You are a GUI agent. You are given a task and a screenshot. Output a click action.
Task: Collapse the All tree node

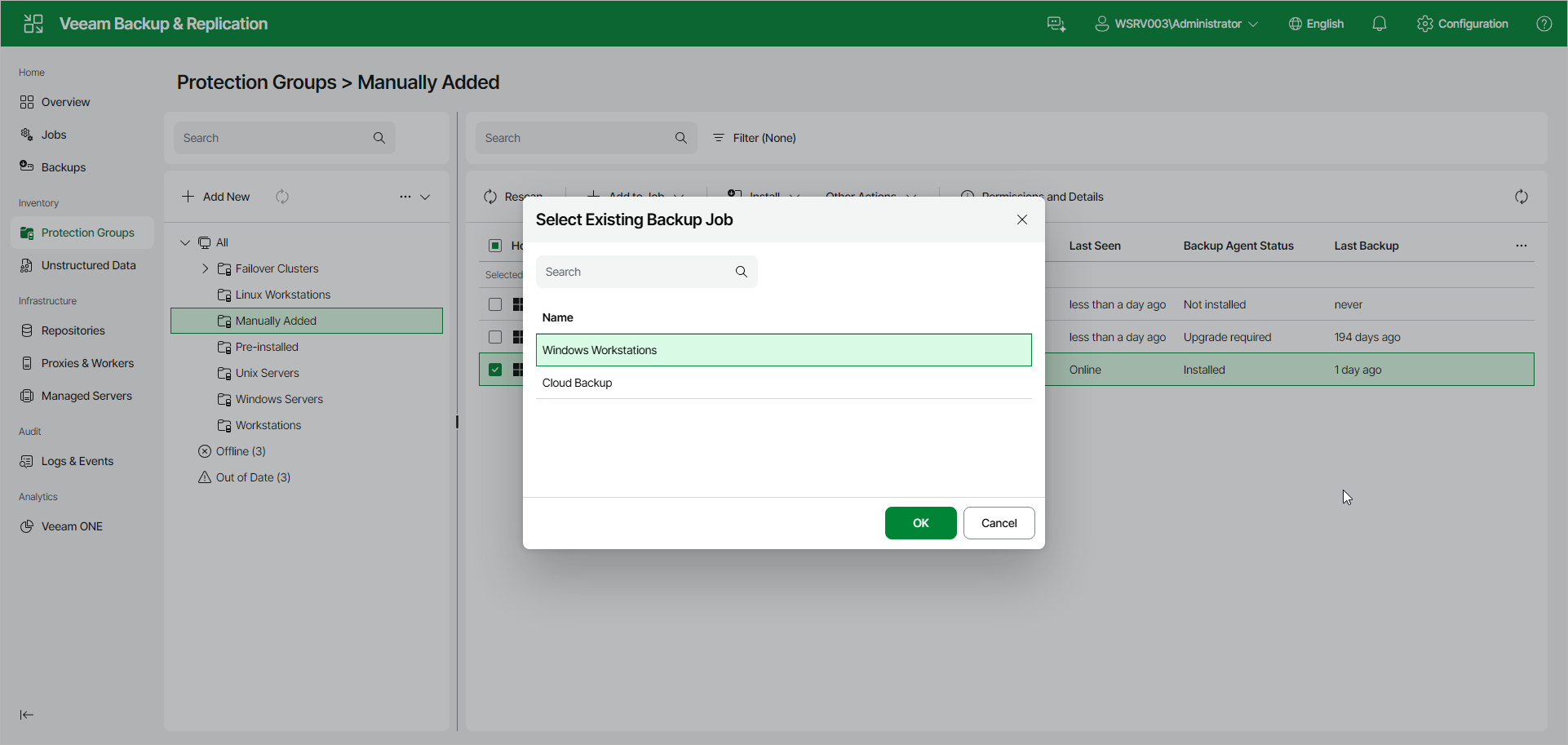click(x=185, y=242)
